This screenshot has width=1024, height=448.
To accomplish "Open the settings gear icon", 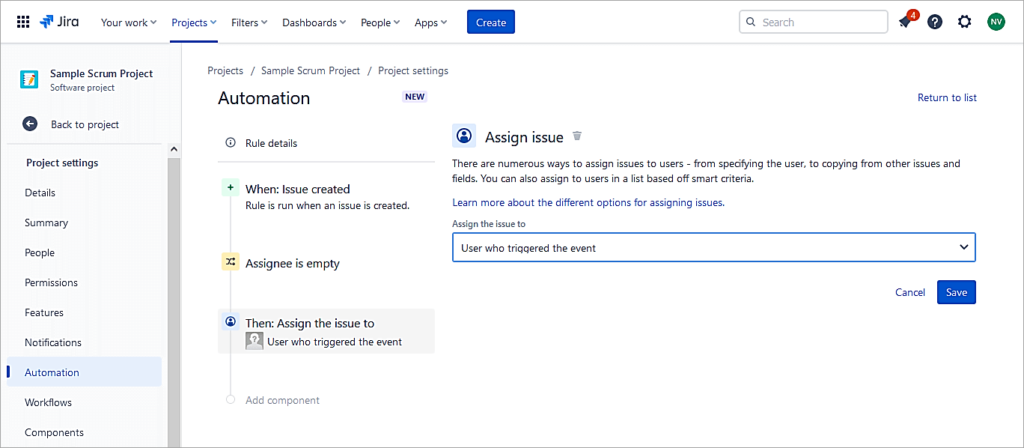I will point(965,22).
